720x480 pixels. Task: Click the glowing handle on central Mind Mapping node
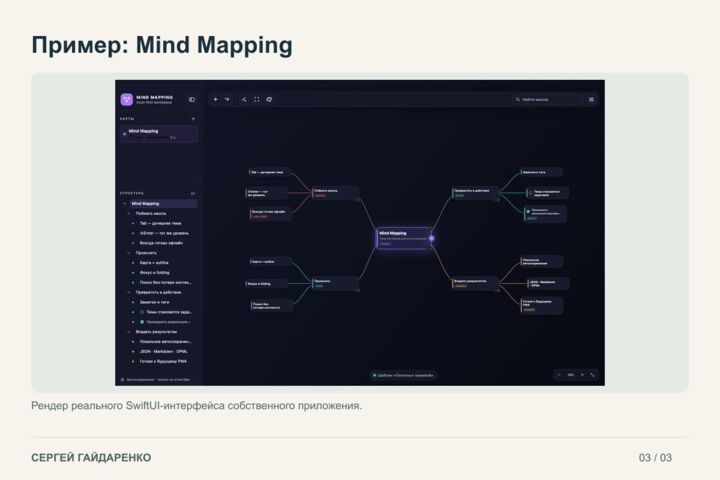[431, 238]
